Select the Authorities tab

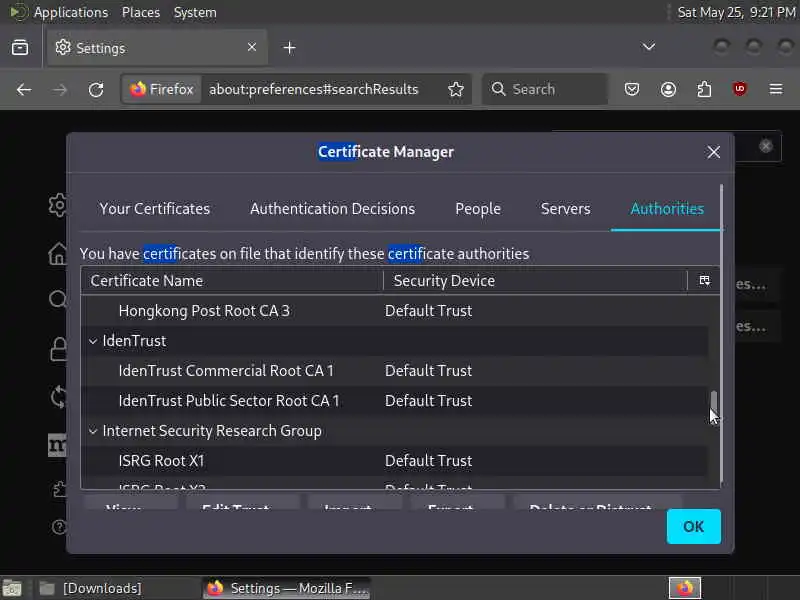667,209
